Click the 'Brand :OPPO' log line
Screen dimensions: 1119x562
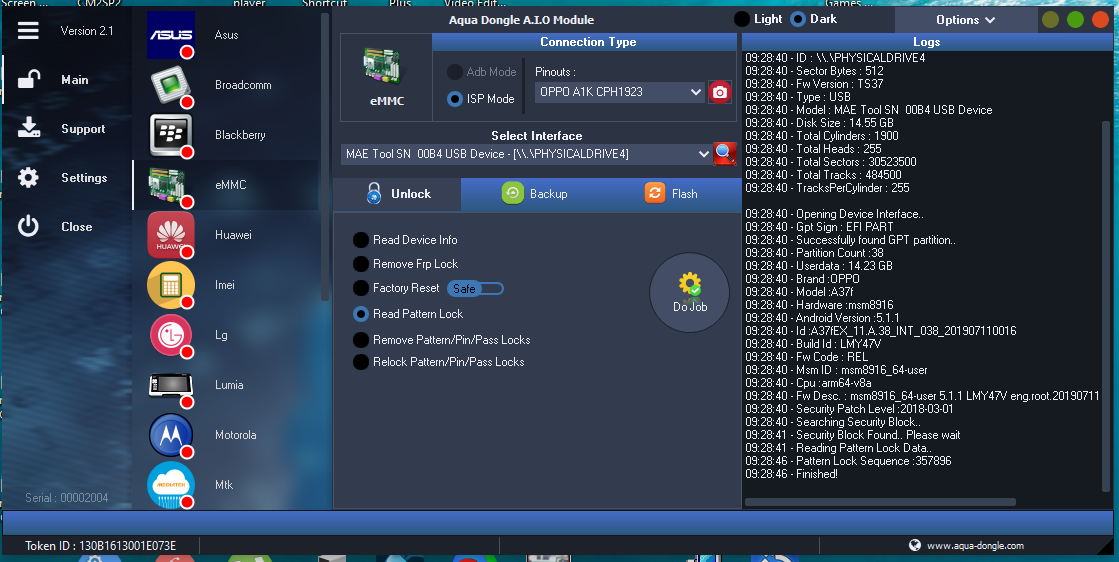pyautogui.click(x=802, y=279)
